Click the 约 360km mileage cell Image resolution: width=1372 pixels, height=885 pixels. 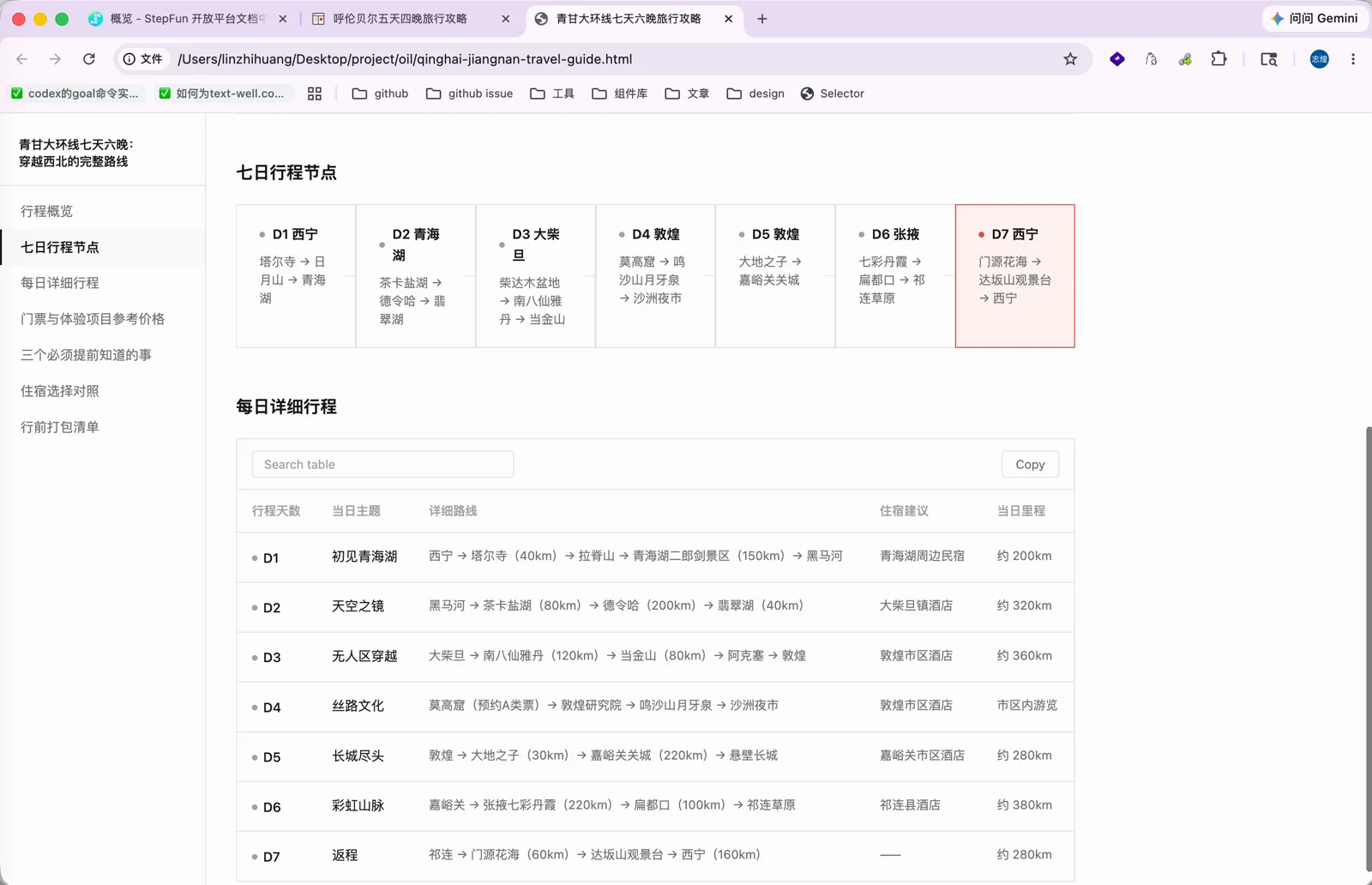click(x=1024, y=655)
